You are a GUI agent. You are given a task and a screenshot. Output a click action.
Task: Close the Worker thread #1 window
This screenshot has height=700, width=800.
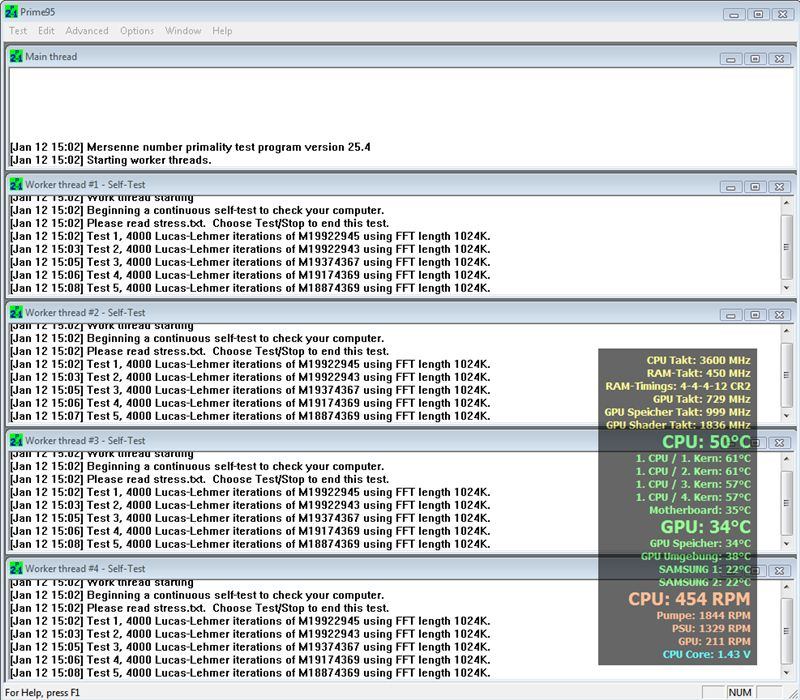point(780,187)
